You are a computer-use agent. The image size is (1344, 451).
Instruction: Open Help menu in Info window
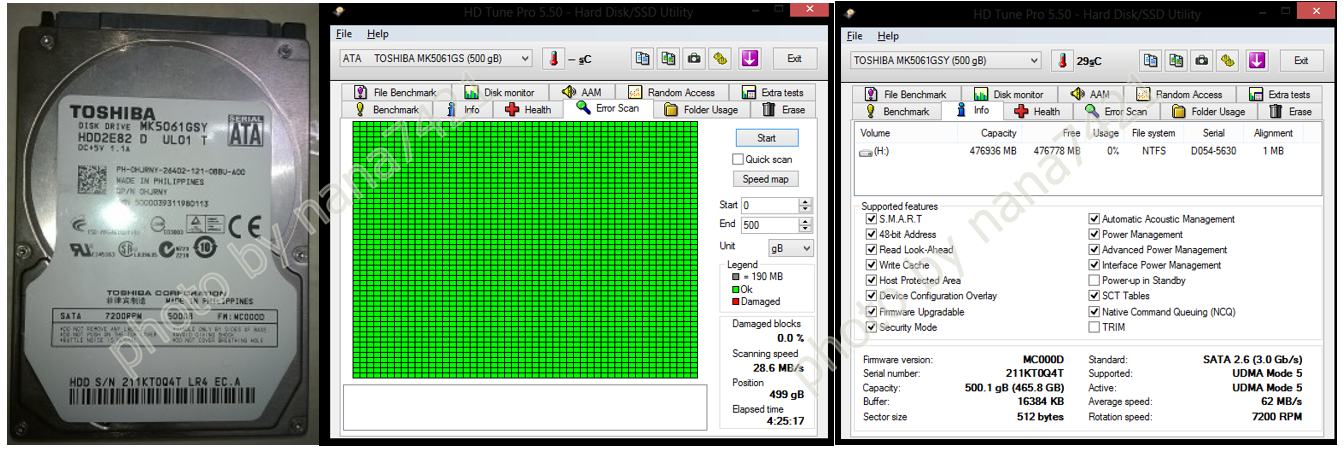pyautogui.click(x=888, y=36)
